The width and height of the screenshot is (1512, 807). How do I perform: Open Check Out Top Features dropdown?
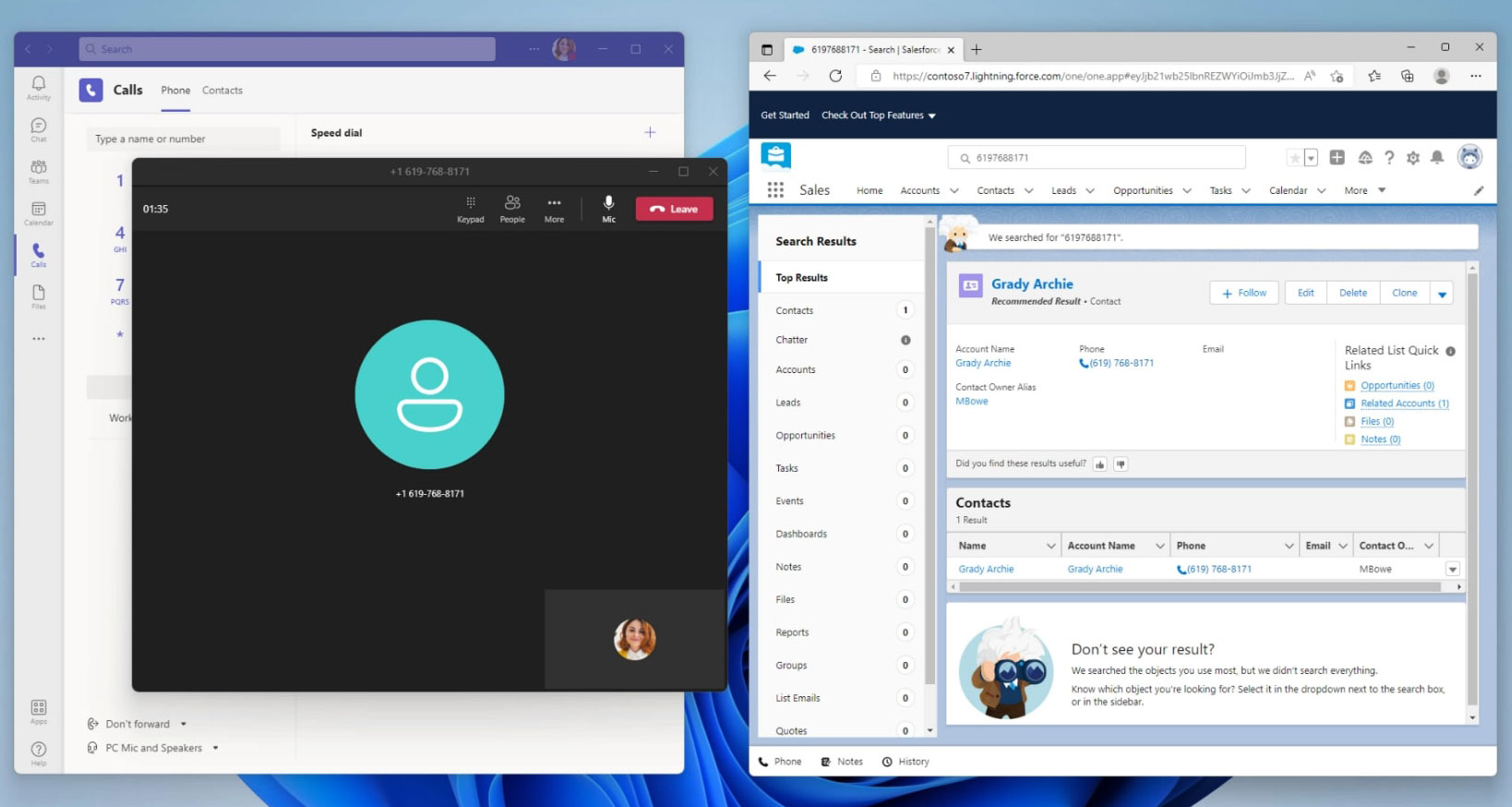pos(879,115)
